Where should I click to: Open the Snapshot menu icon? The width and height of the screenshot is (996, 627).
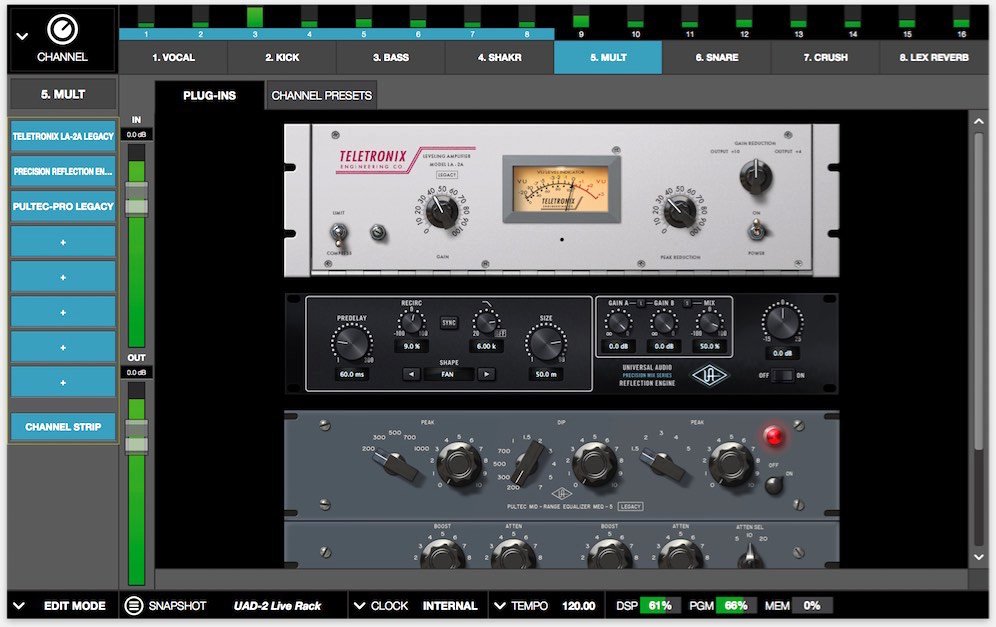(133, 605)
